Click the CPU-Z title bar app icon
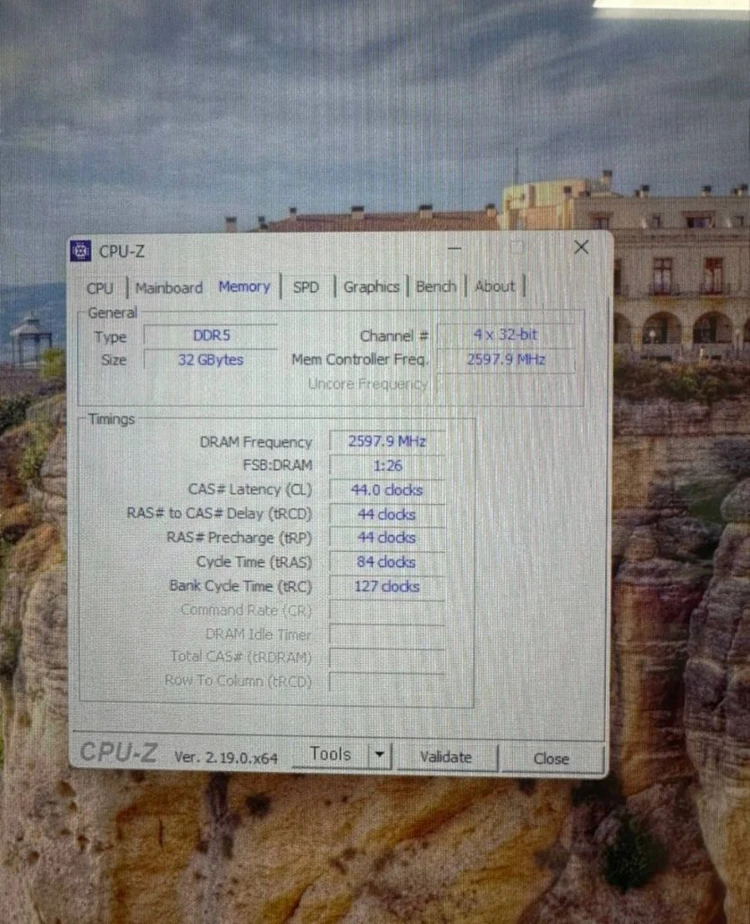This screenshot has width=750, height=924. point(81,250)
